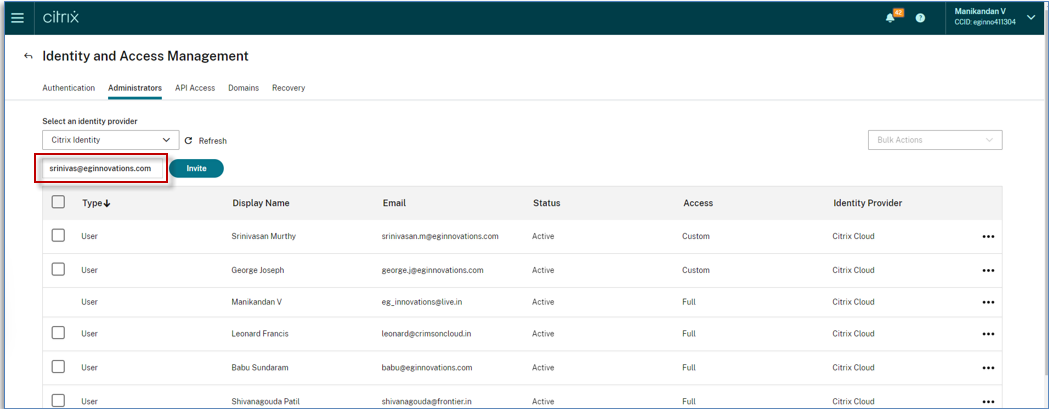Click email shivanagouda@frontier.in
This screenshot has height=409, width=1049.
[429, 401]
